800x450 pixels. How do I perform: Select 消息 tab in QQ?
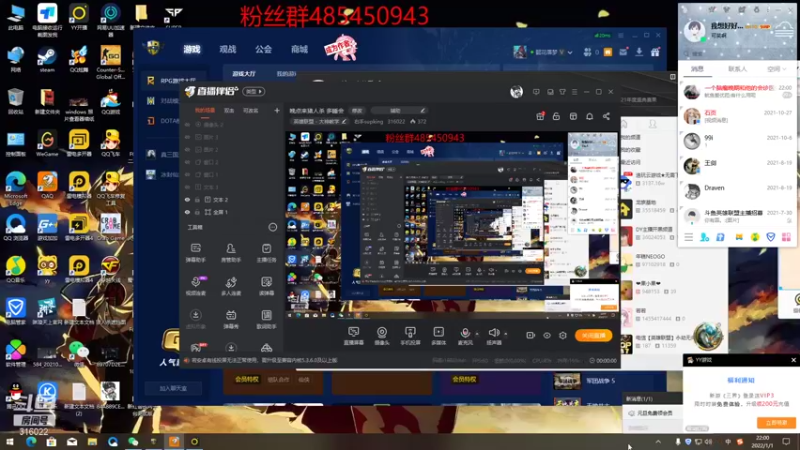coord(697,69)
